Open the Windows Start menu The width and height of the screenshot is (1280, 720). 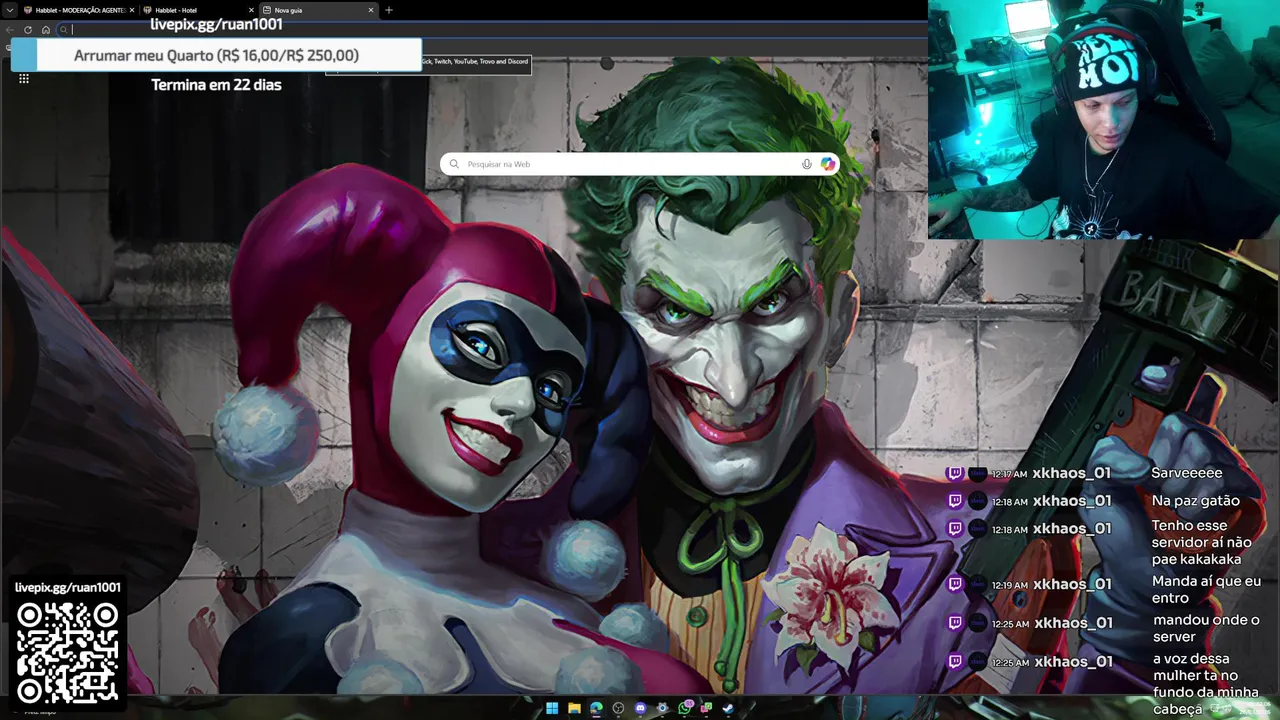552,708
